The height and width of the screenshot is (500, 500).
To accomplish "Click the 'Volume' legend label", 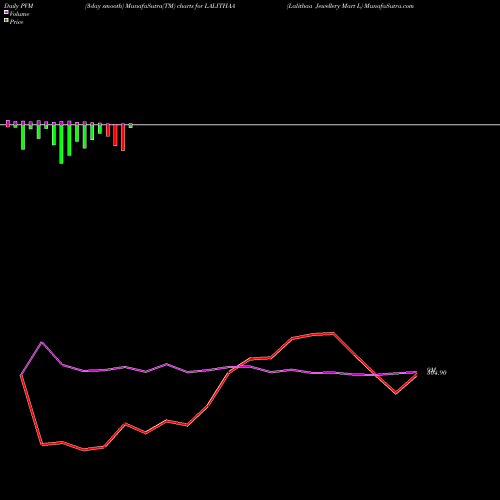I will click(x=19, y=14).
